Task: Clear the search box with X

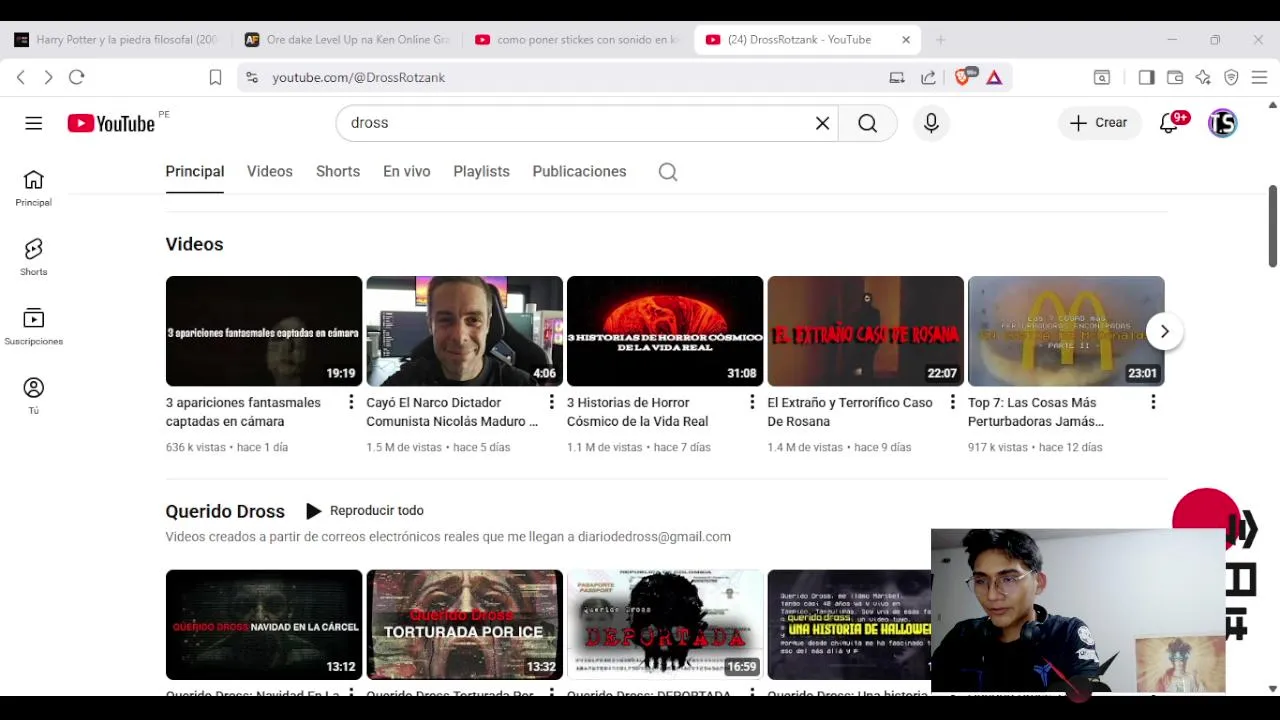Action: (822, 123)
